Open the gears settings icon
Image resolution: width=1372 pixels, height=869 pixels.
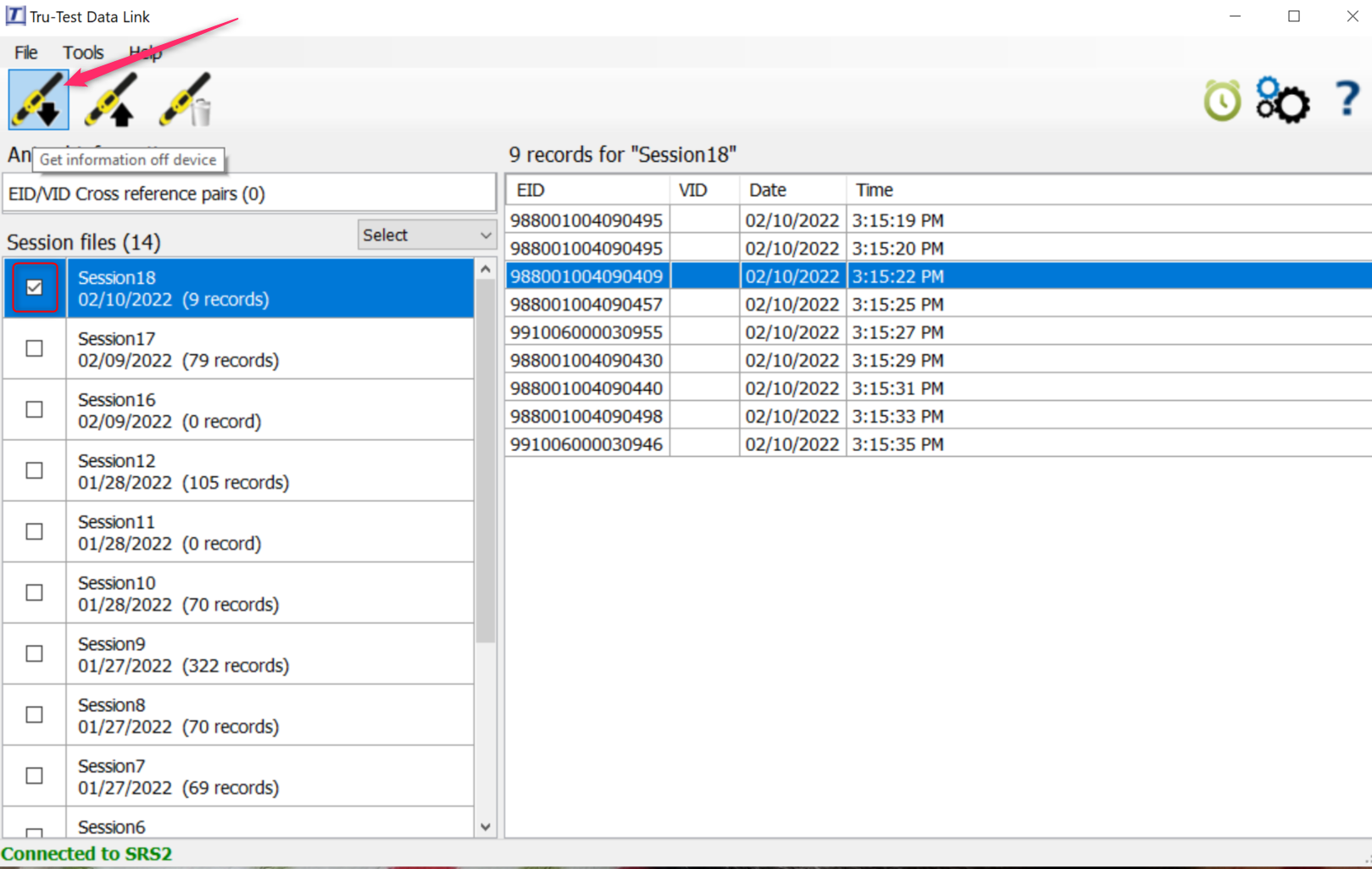[1282, 100]
